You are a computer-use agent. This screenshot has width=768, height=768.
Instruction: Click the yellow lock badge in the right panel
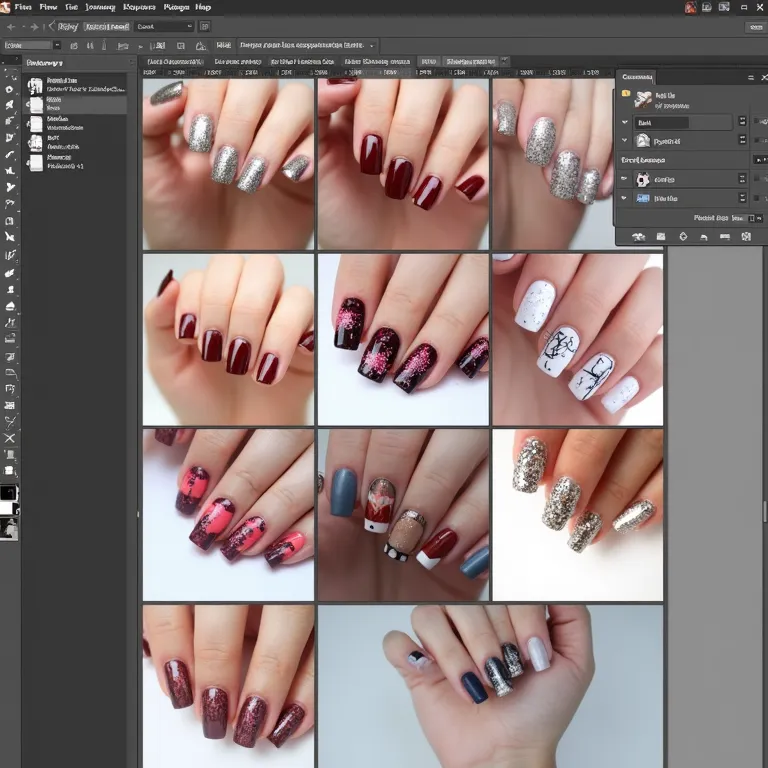point(625,93)
